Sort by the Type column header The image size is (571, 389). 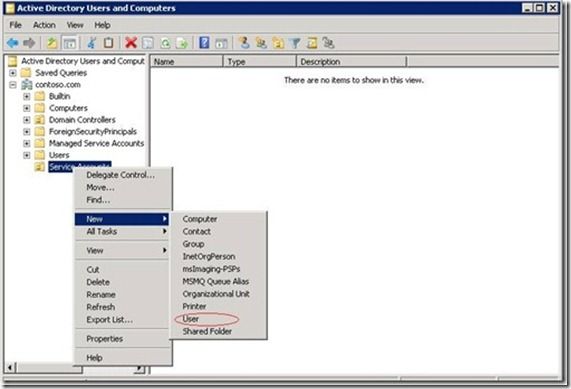(x=260, y=62)
